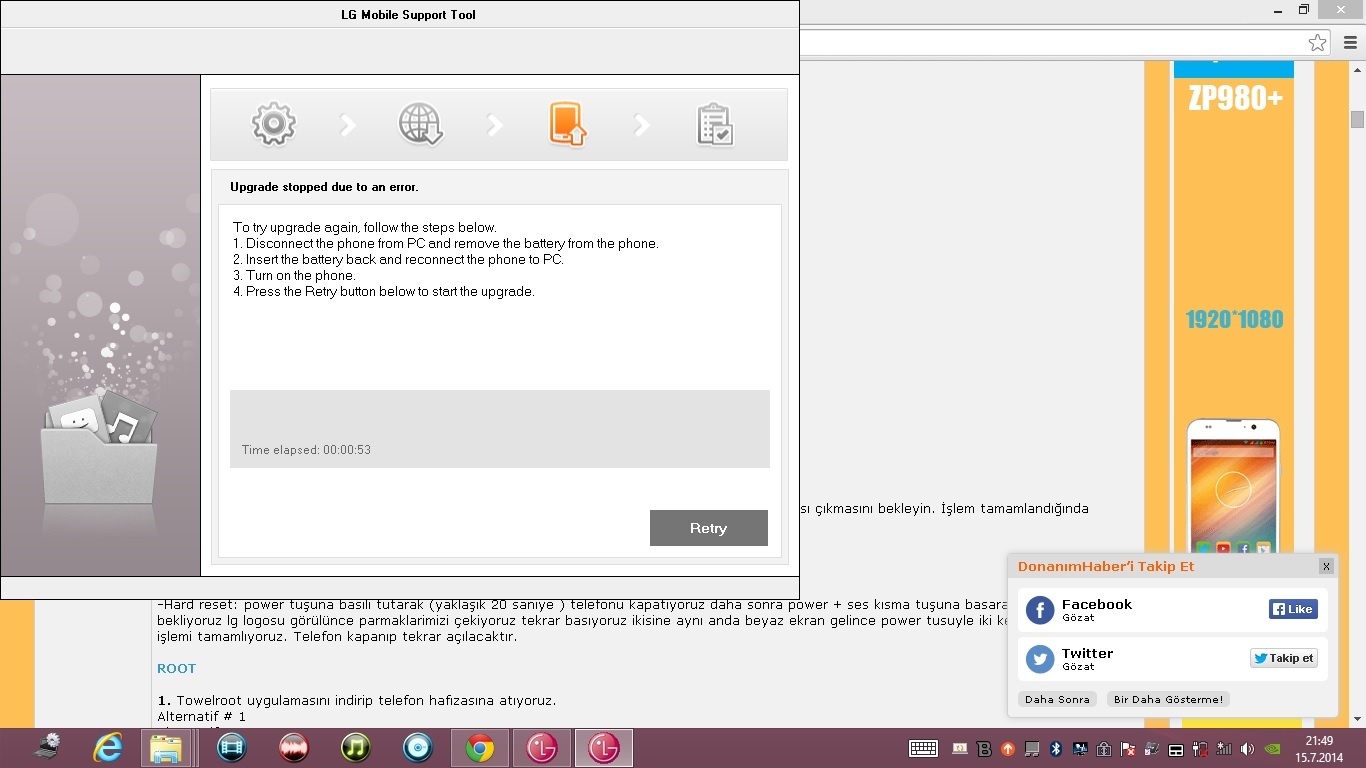The height and width of the screenshot is (768, 1366).
Task: Click Bir Daha Gösterme! button
Action: (1168, 699)
